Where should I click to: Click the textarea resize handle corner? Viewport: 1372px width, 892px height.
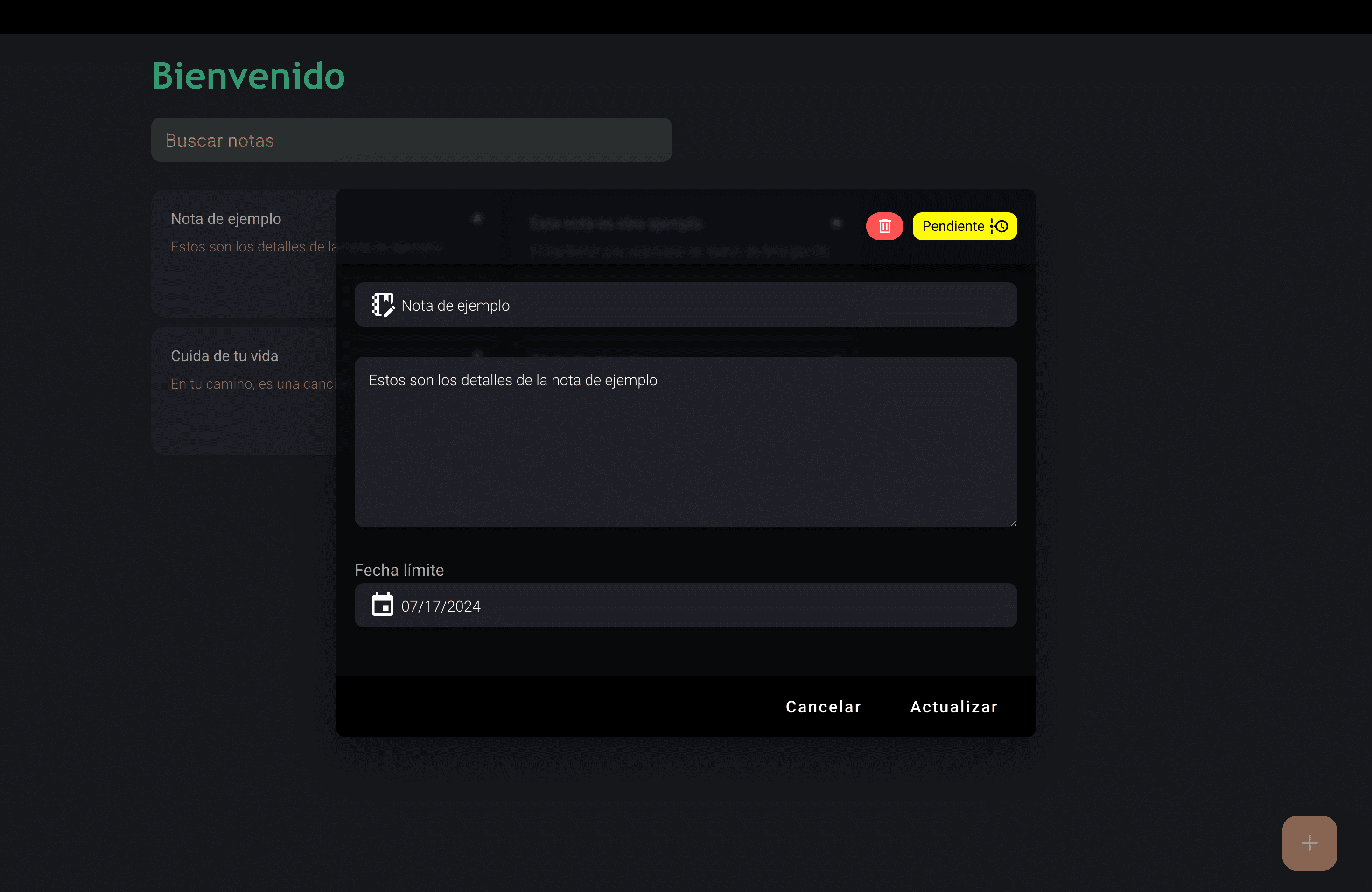click(1013, 523)
